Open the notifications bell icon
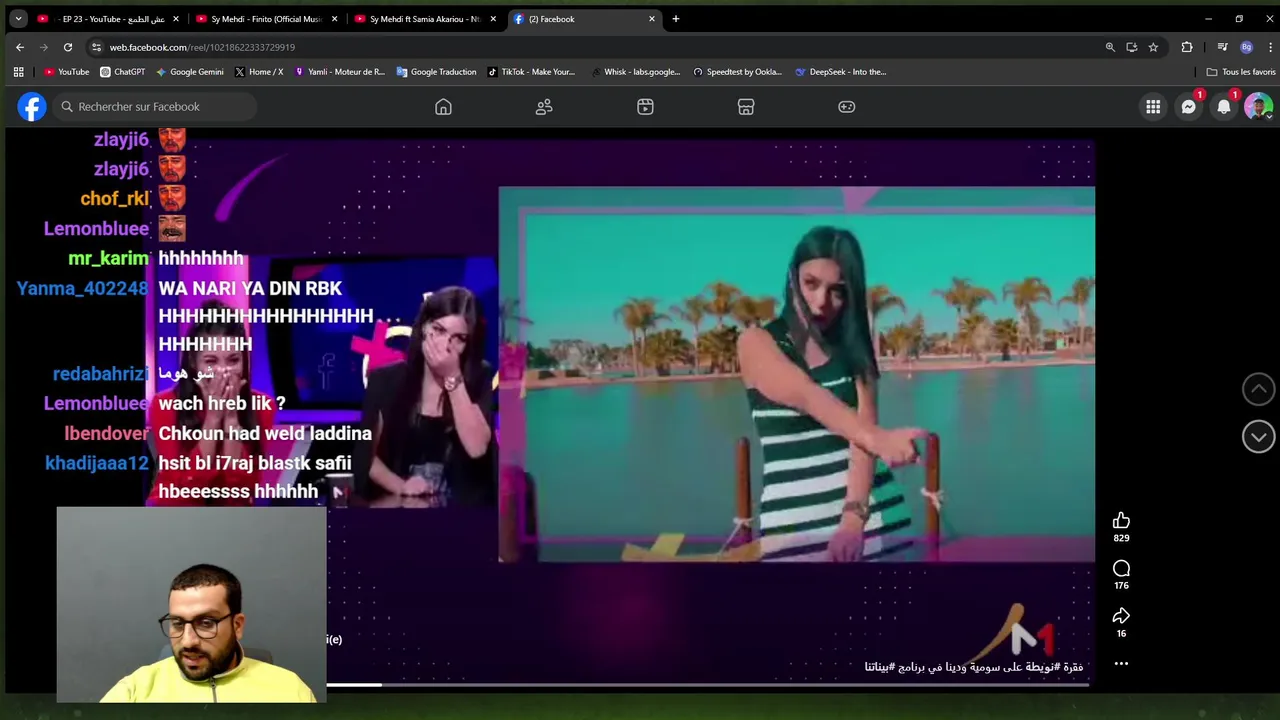 tap(1223, 107)
